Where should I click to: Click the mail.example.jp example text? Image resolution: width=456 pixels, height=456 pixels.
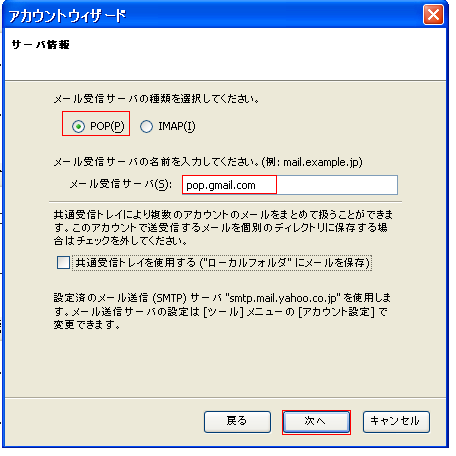click(x=321, y=162)
